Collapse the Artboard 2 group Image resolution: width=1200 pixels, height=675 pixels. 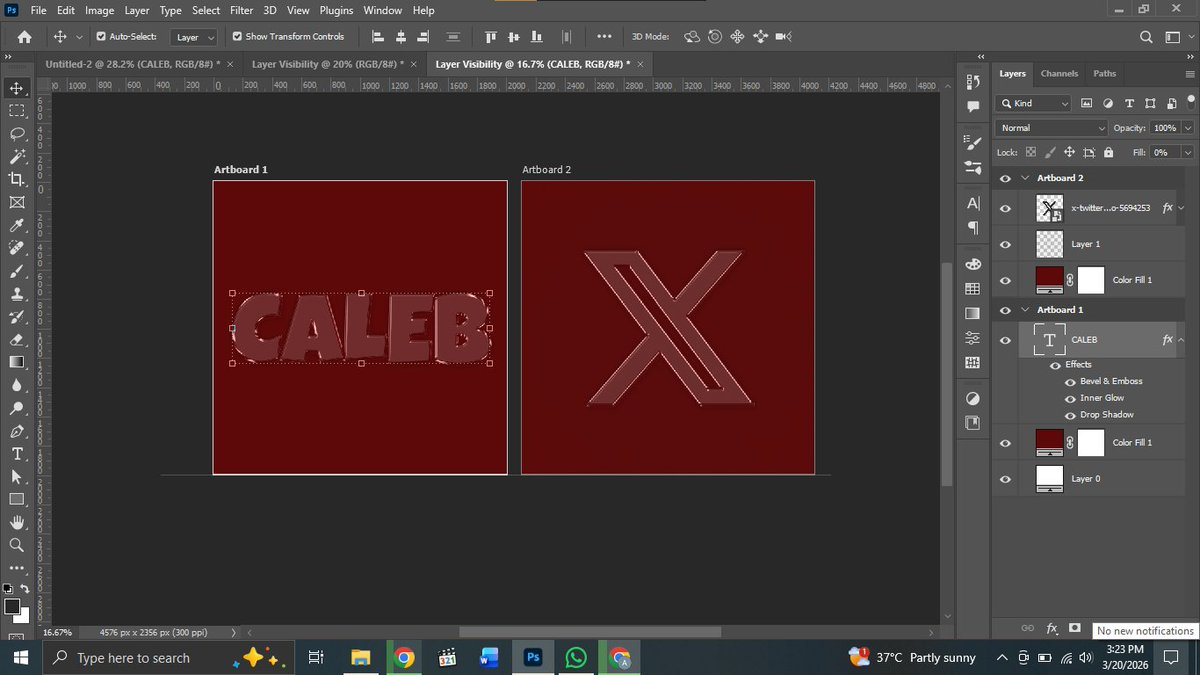tap(1025, 178)
